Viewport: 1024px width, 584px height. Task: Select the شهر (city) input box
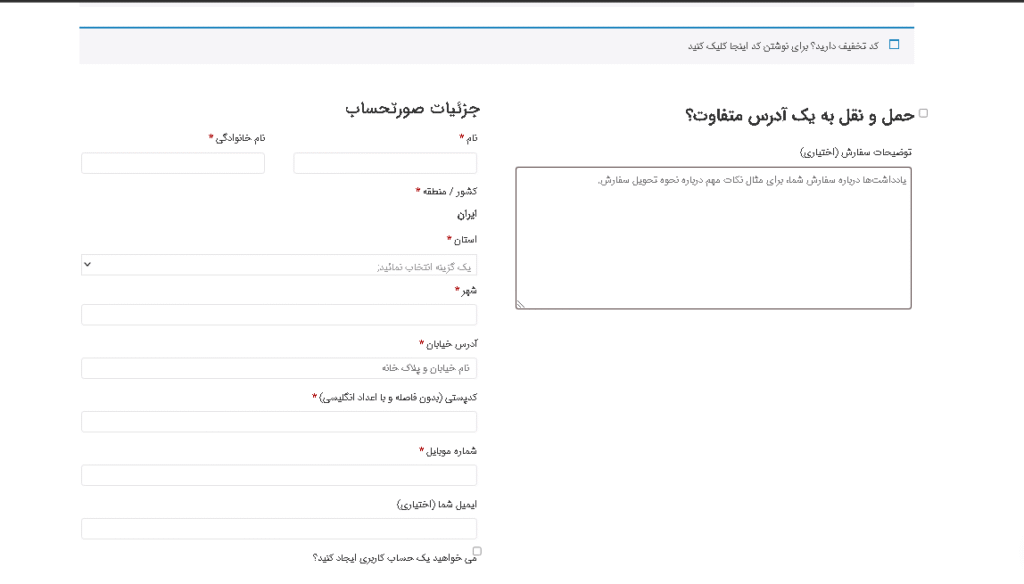tap(279, 314)
